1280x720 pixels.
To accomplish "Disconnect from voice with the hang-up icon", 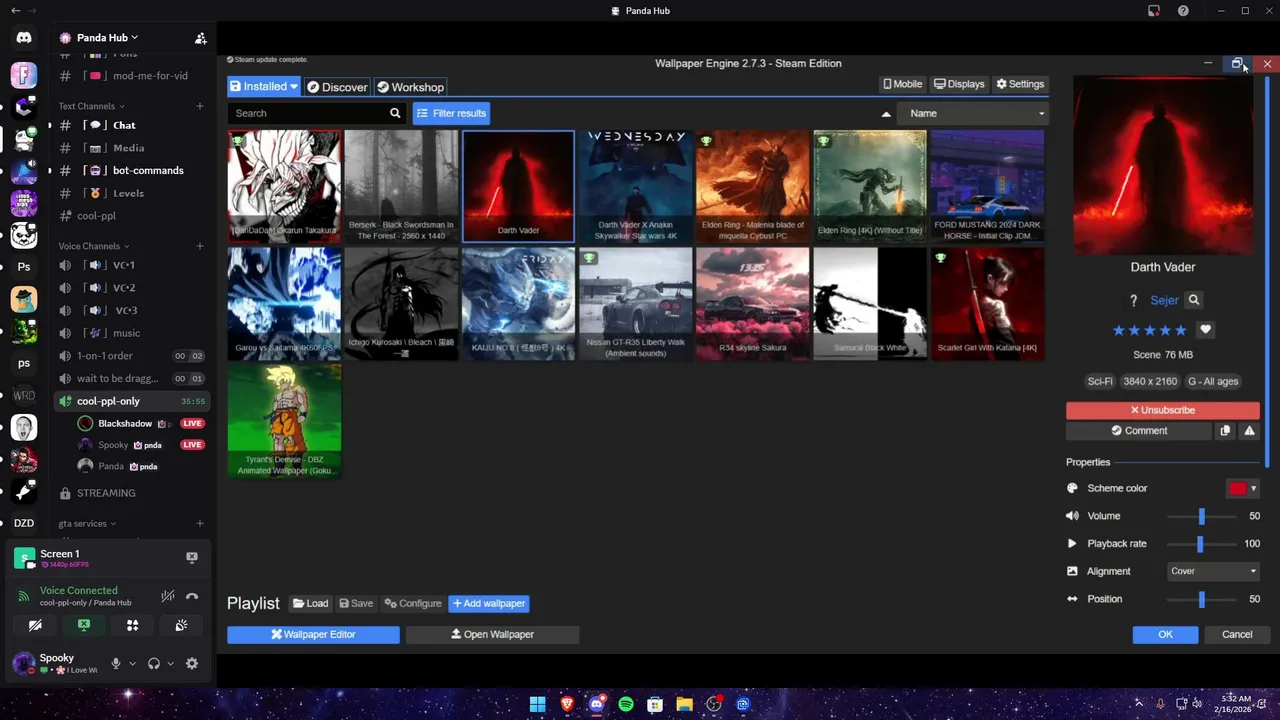I will click(192, 596).
